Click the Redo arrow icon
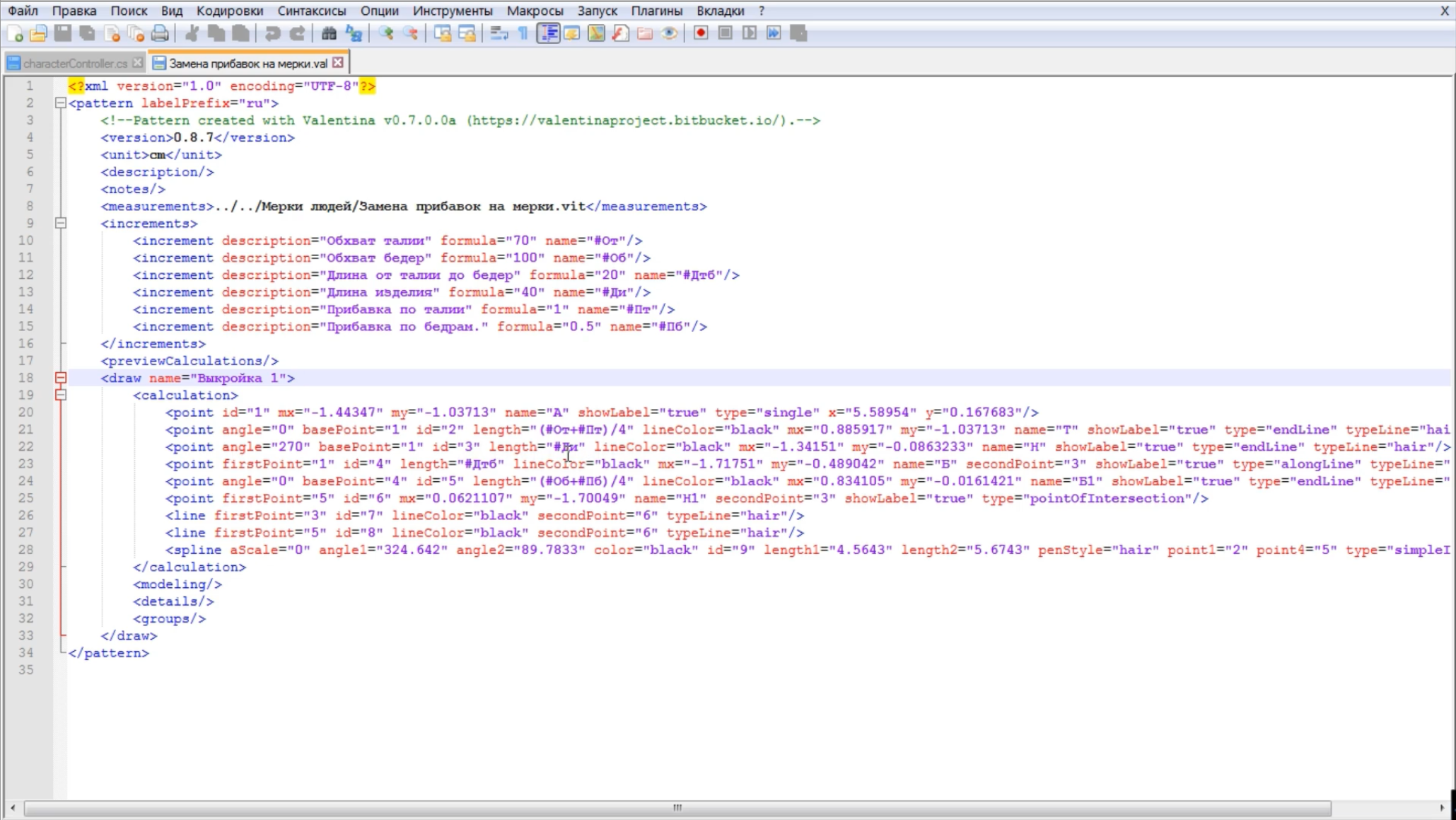The width and height of the screenshot is (1456, 820). pos(297,33)
